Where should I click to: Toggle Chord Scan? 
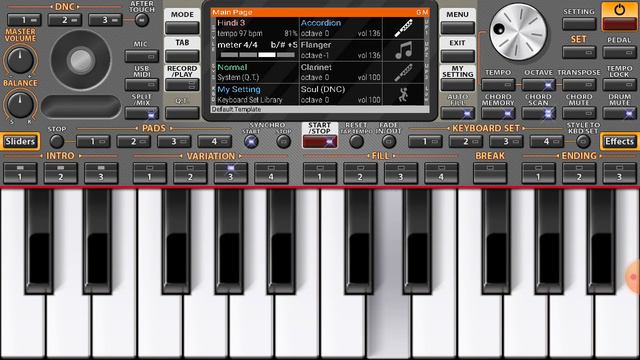538,113
